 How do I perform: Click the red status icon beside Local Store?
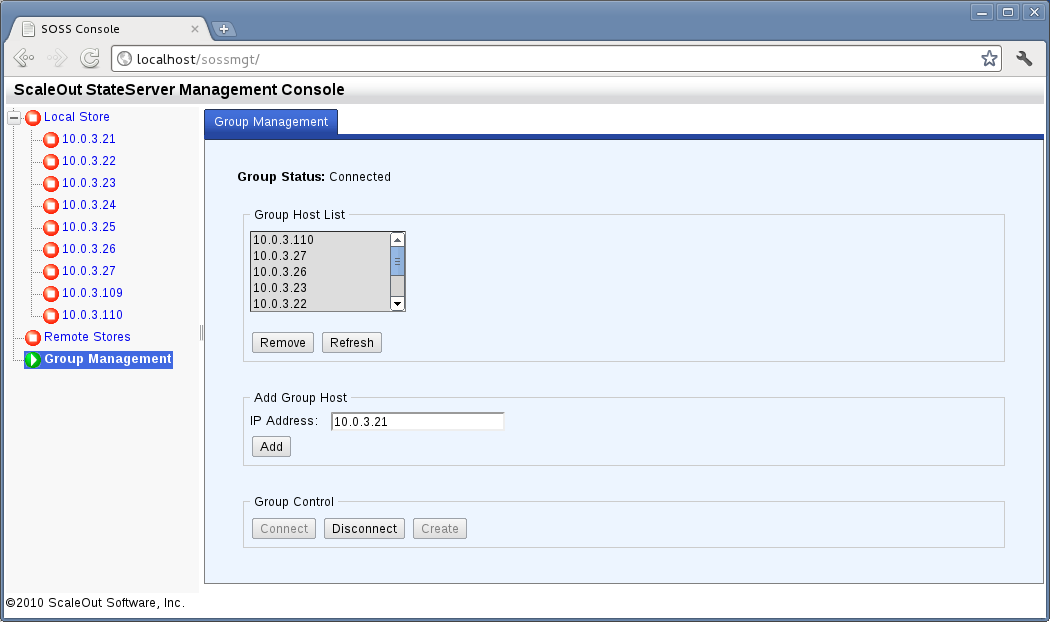point(33,118)
